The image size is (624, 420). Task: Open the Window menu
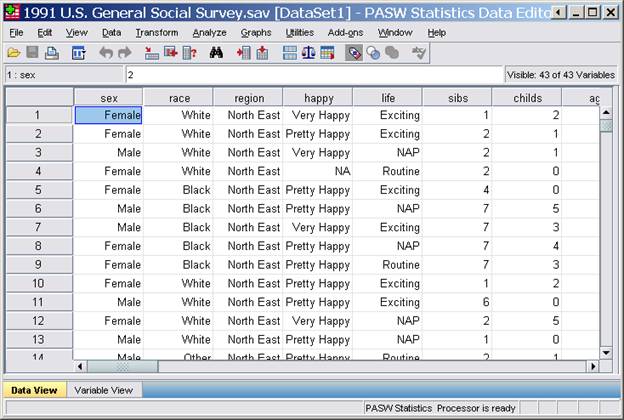click(395, 33)
